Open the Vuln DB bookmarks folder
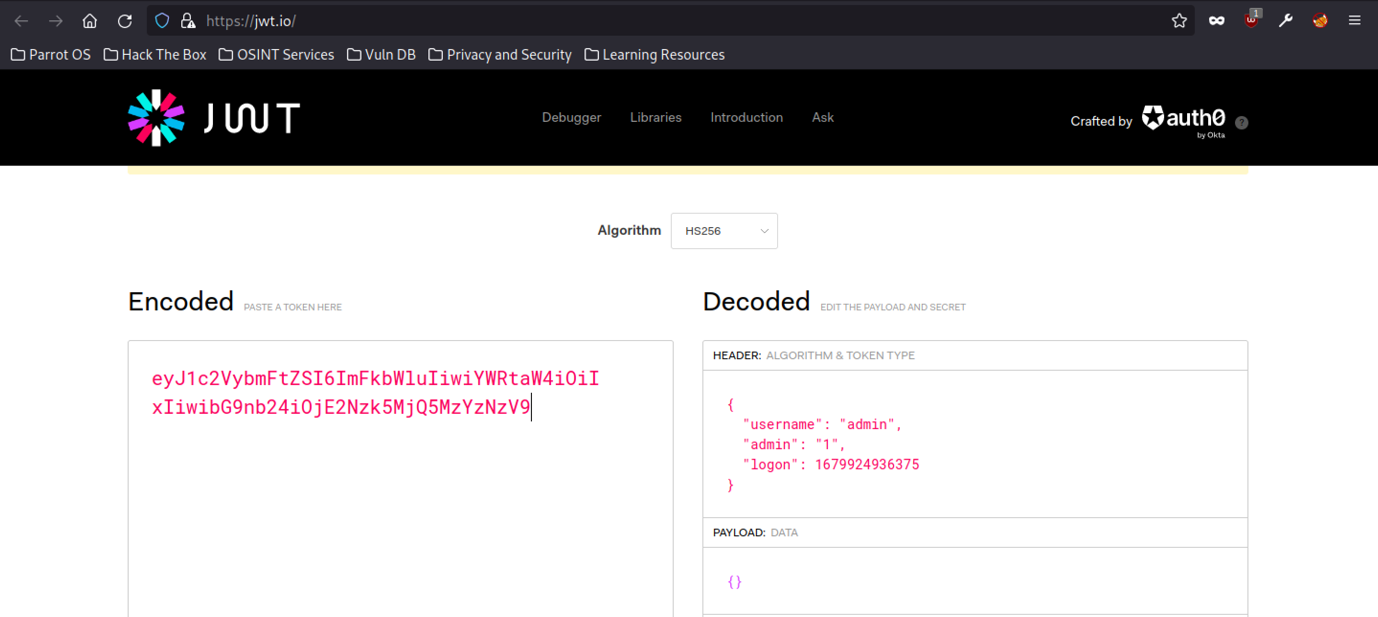 click(381, 55)
